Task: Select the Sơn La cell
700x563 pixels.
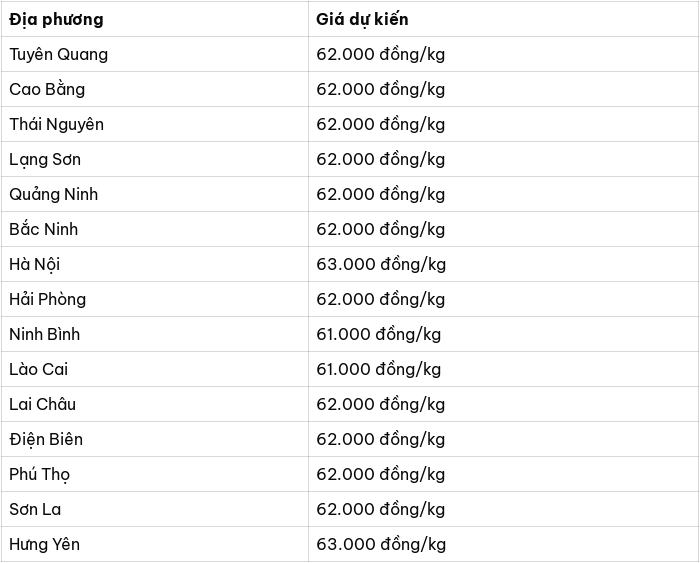Action: pyautogui.click(x=35, y=509)
